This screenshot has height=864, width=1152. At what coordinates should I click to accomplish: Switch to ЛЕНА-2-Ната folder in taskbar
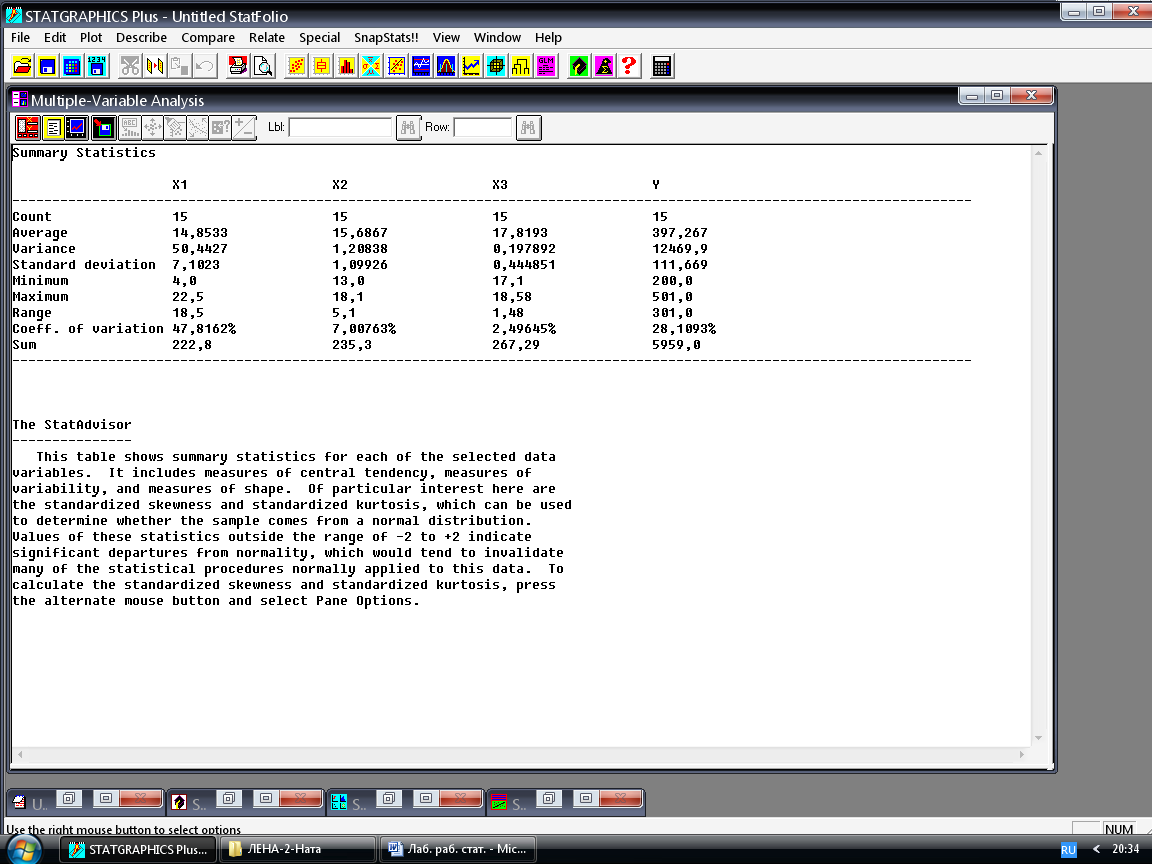pos(298,849)
